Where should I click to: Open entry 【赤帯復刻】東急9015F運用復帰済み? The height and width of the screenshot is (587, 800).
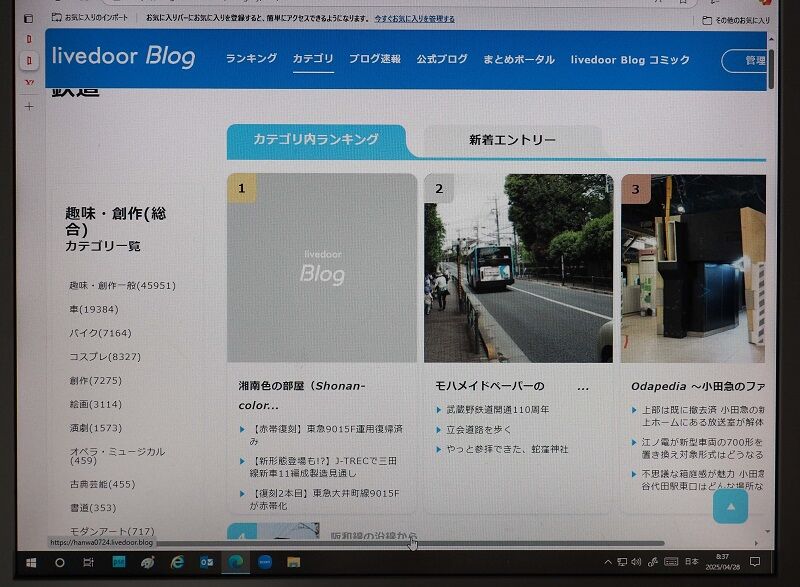[326, 435]
